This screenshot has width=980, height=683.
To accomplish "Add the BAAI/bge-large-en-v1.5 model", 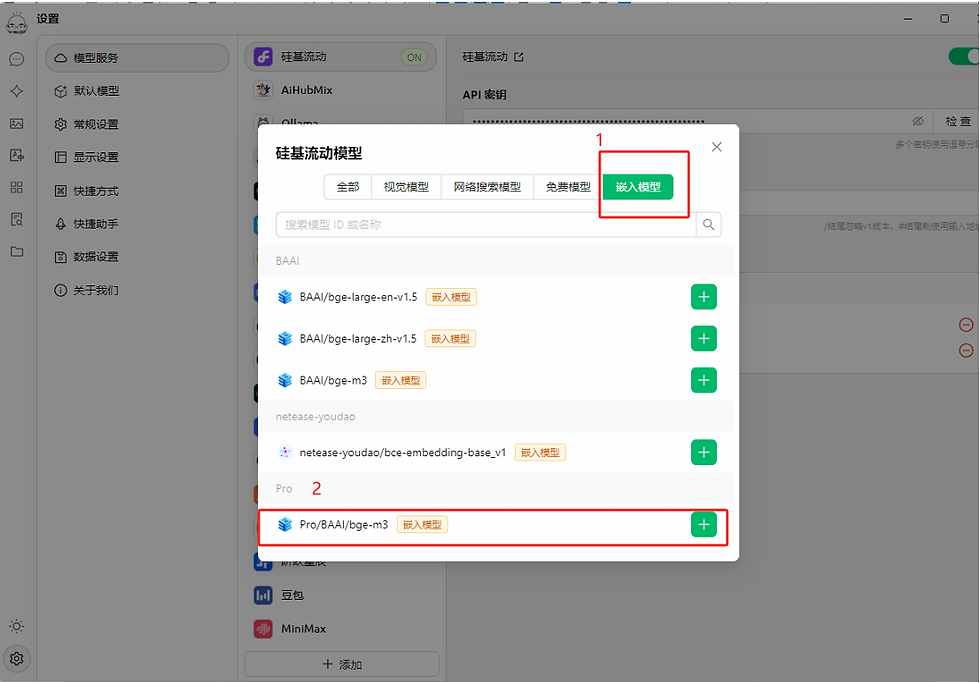I will [703, 297].
